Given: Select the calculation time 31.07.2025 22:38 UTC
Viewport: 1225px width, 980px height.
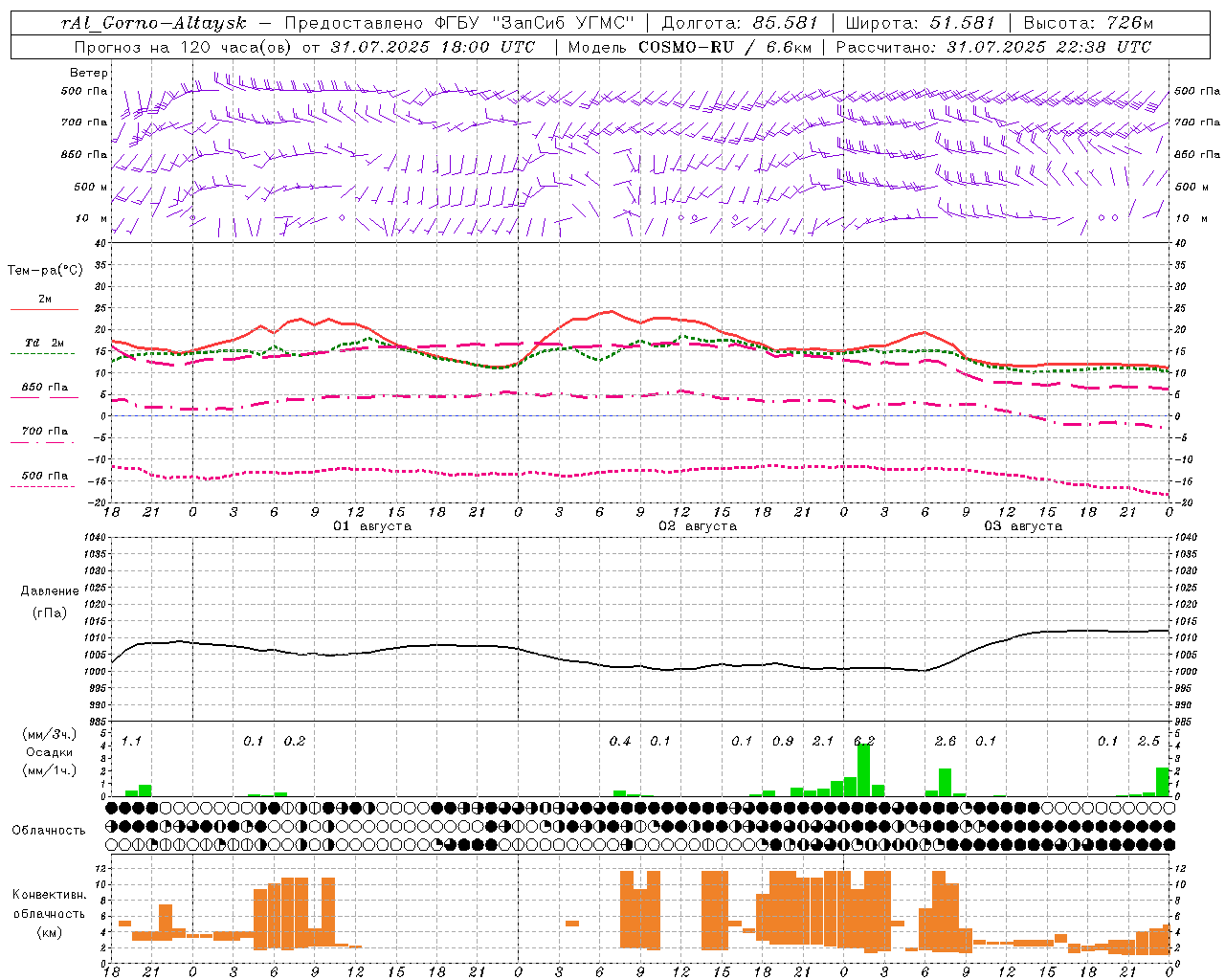Looking at the screenshot, I should tap(1049, 47).
